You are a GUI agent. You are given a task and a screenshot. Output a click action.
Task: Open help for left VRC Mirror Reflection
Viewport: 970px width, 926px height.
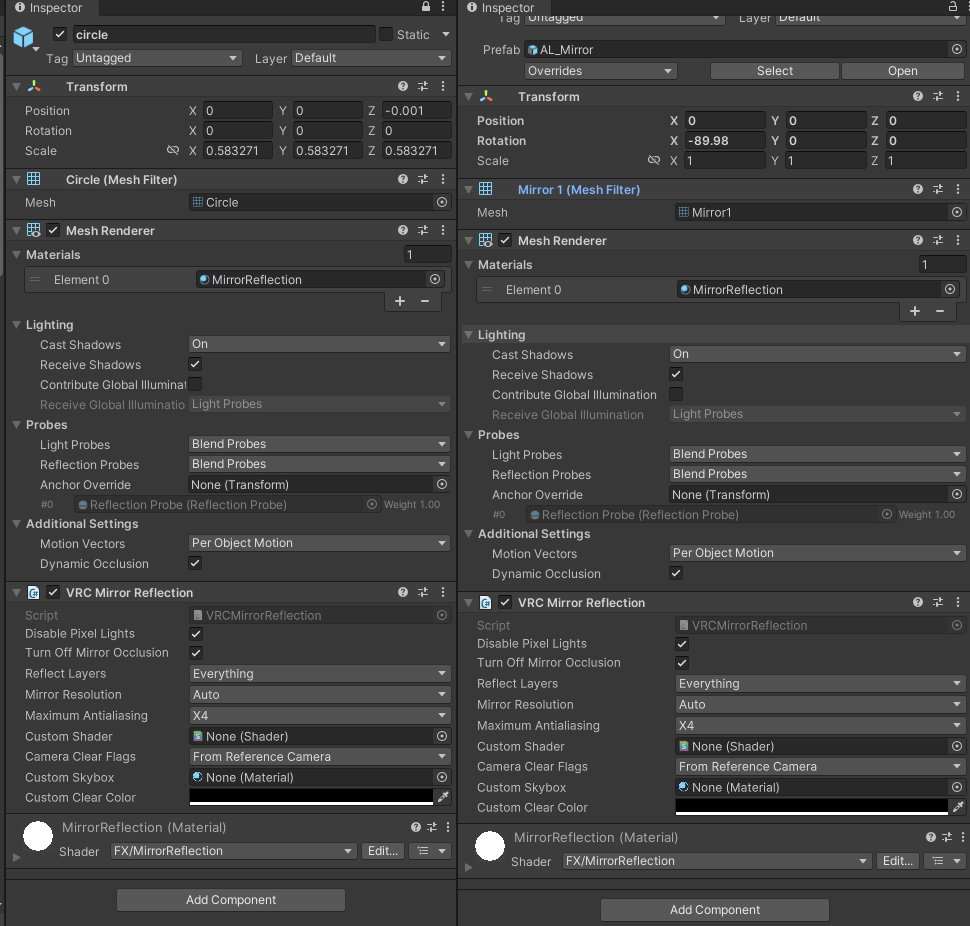(403, 593)
